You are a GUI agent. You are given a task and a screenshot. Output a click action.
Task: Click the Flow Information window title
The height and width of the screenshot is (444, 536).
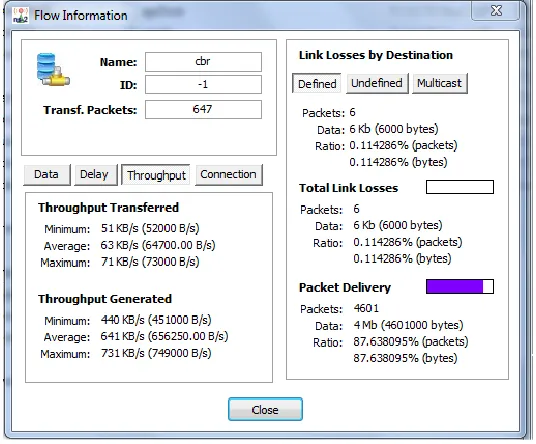[80, 15]
